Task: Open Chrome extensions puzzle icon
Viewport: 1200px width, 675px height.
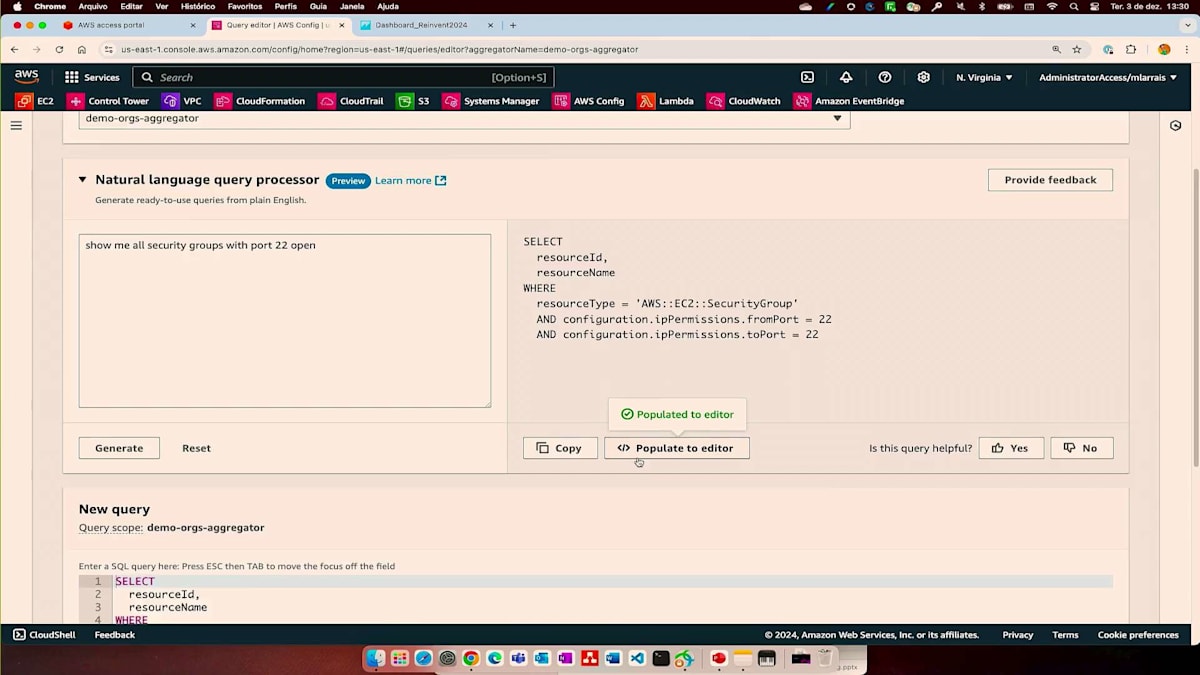Action: point(1131,49)
